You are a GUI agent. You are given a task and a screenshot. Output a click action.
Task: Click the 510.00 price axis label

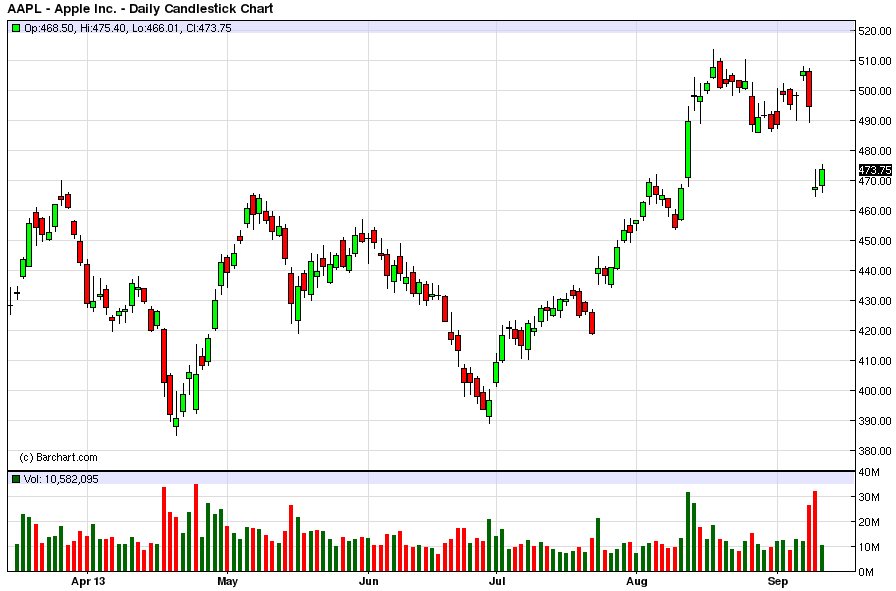(x=875, y=61)
